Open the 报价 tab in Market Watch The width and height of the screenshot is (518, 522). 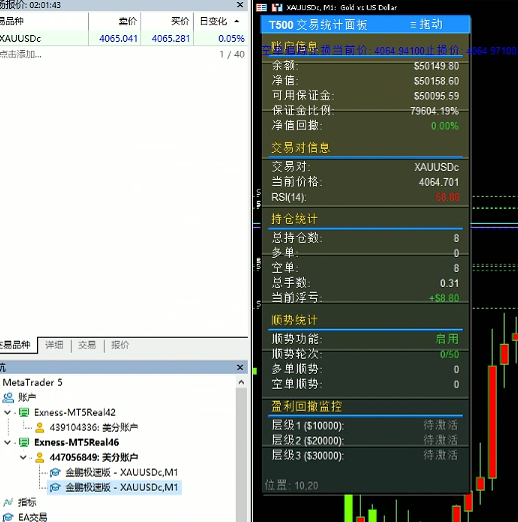tap(120, 345)
